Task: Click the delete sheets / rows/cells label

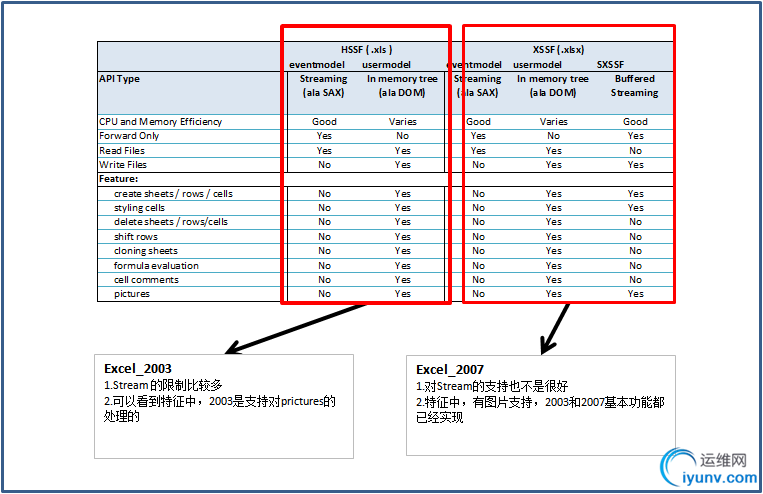Action: point(170,222)
